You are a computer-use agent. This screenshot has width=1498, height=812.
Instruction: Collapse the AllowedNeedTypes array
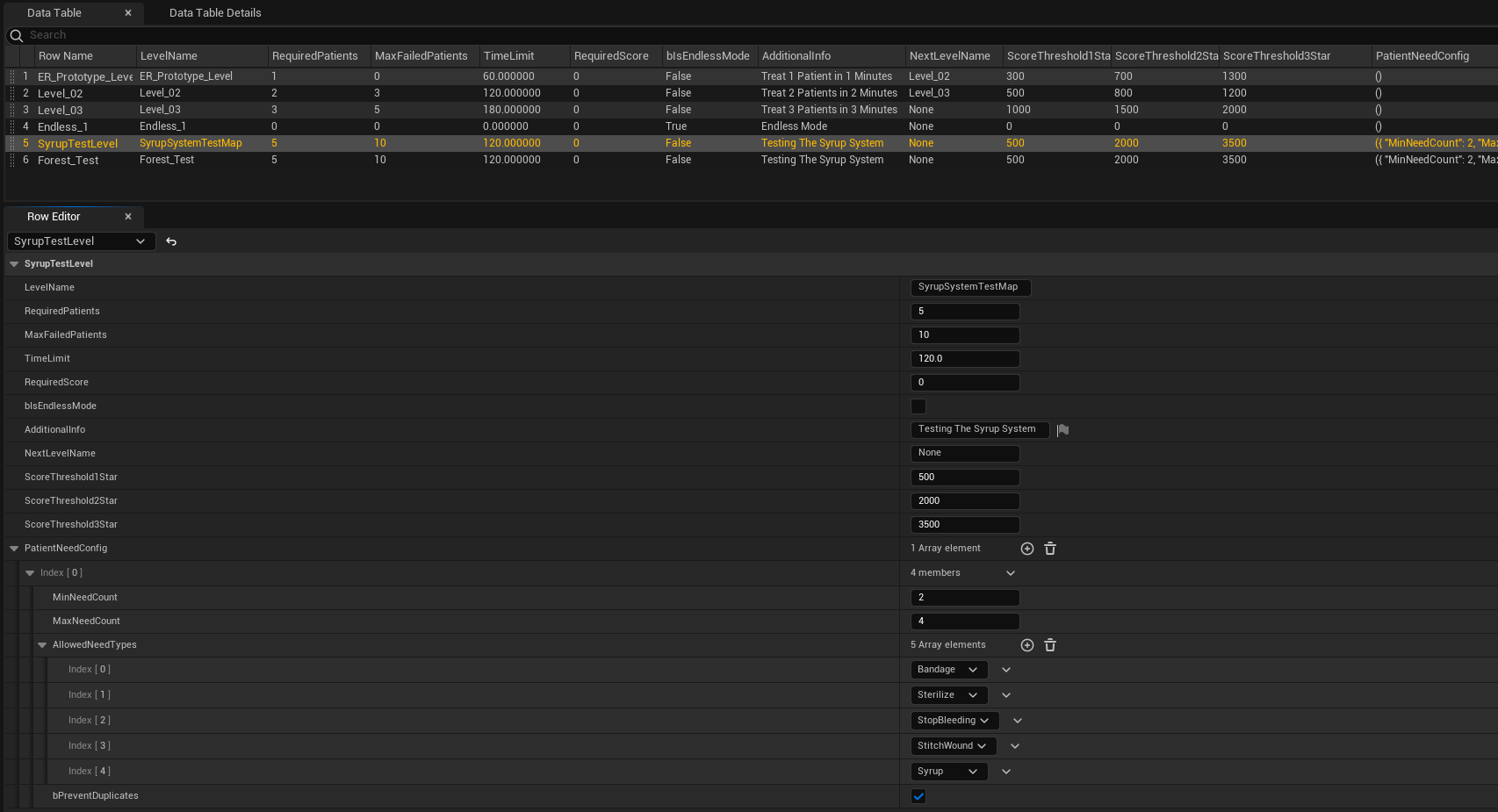click(x=42, y=645)
